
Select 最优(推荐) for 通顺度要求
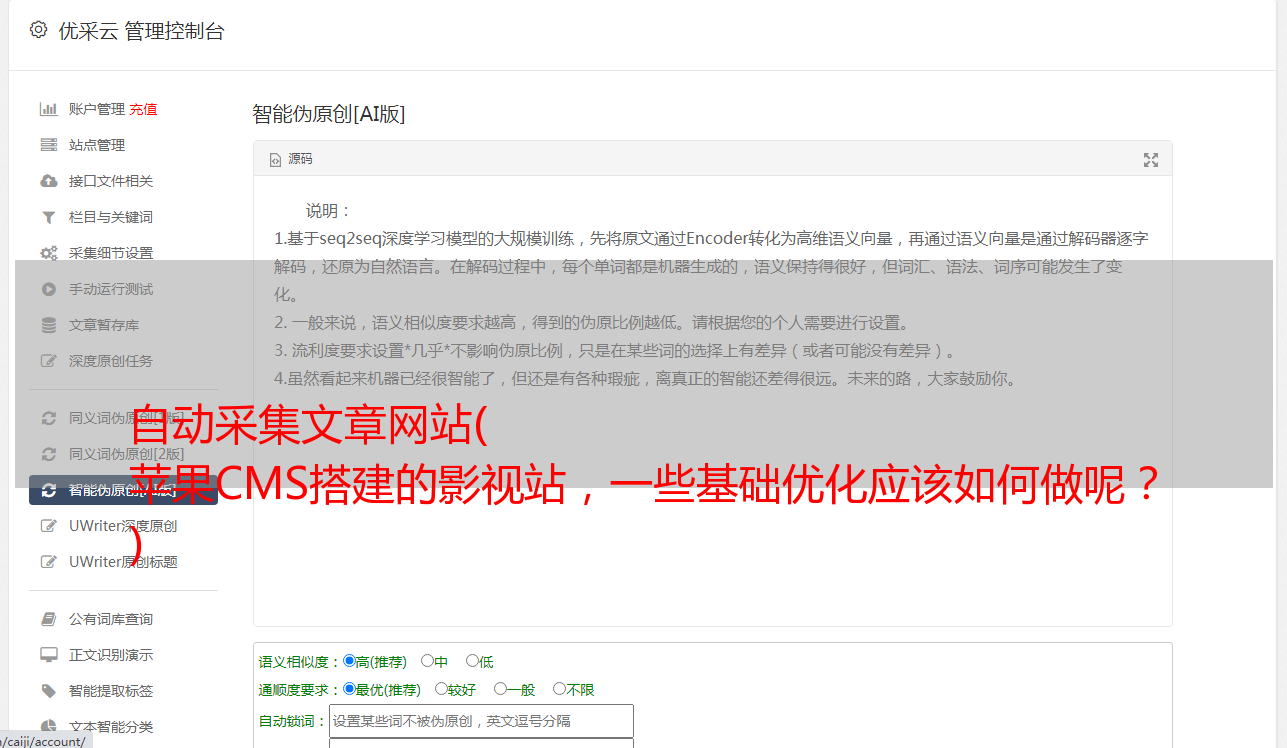349,689
